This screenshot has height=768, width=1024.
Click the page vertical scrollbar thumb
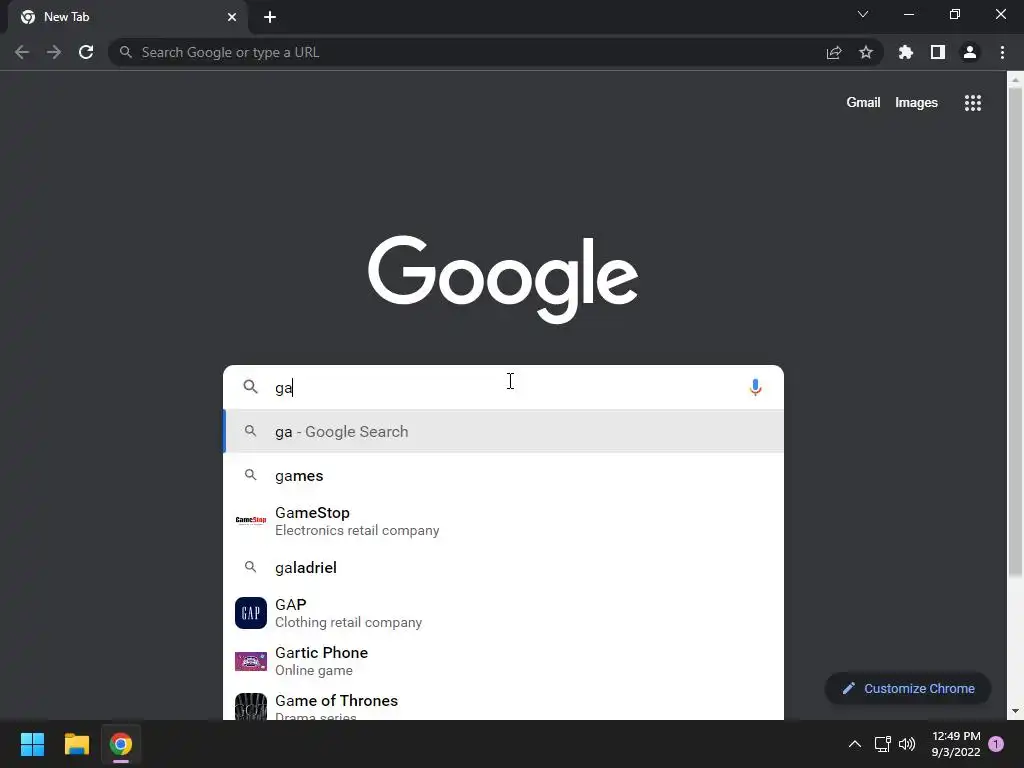[x=1015, y=332]
